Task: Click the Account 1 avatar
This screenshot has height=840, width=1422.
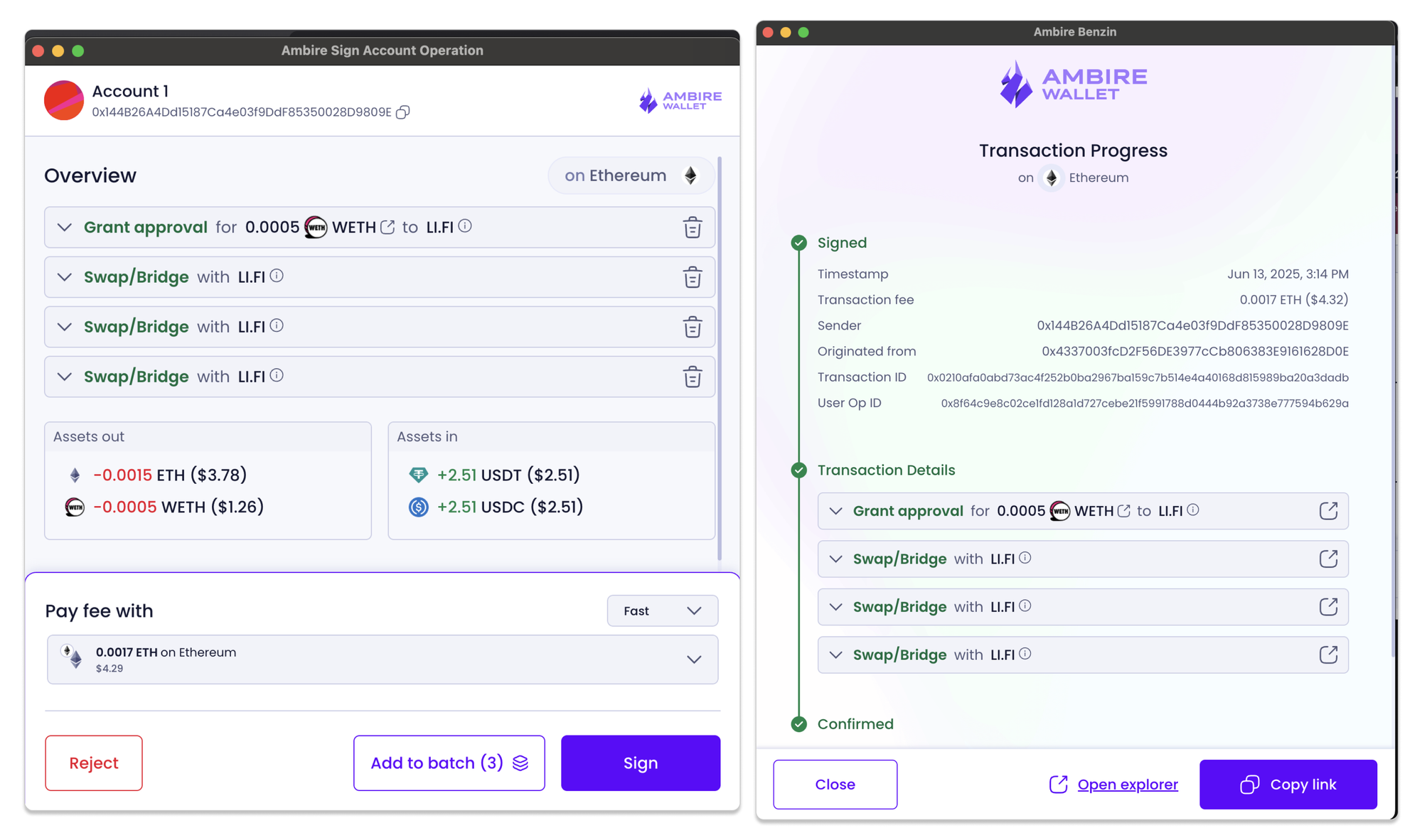Action: tap(64, 100)
